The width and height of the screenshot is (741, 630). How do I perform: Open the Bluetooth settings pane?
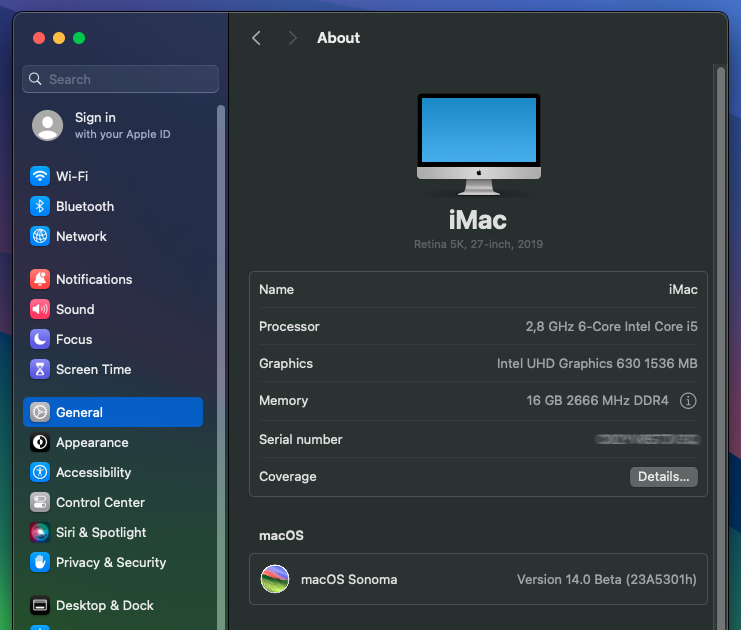coord(113,207)
